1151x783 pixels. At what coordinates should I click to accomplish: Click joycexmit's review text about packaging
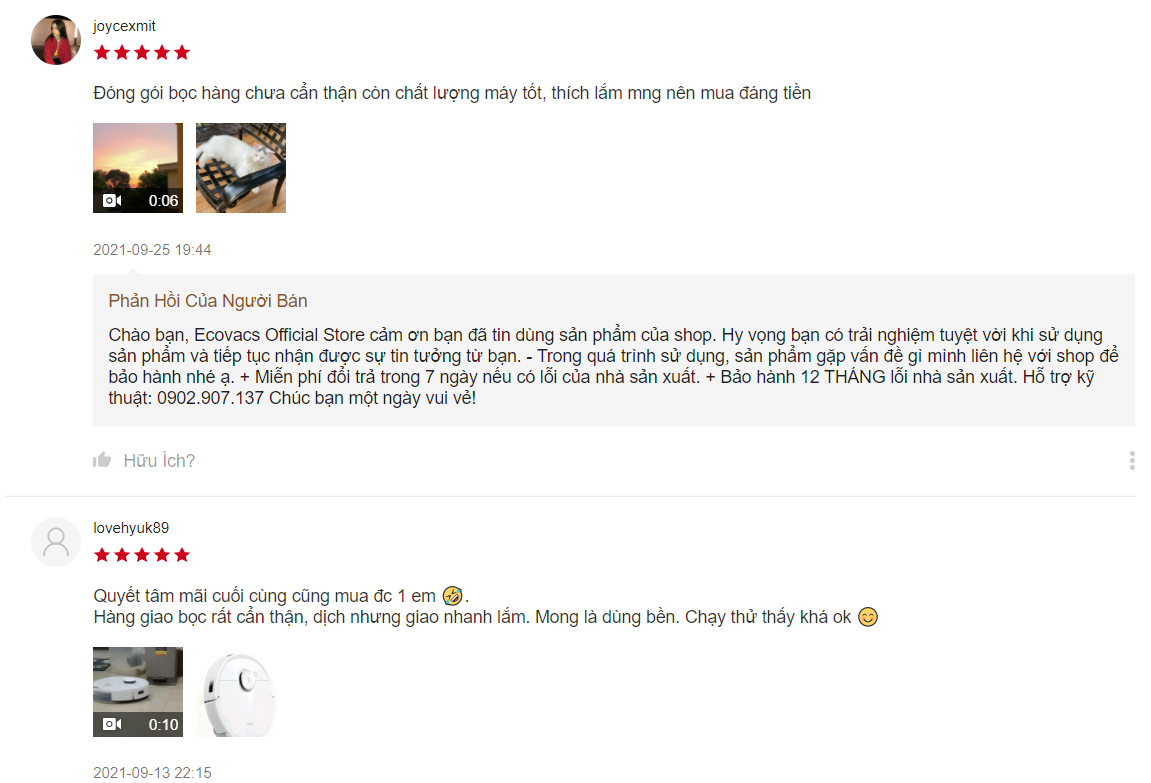tap(452, 93)
